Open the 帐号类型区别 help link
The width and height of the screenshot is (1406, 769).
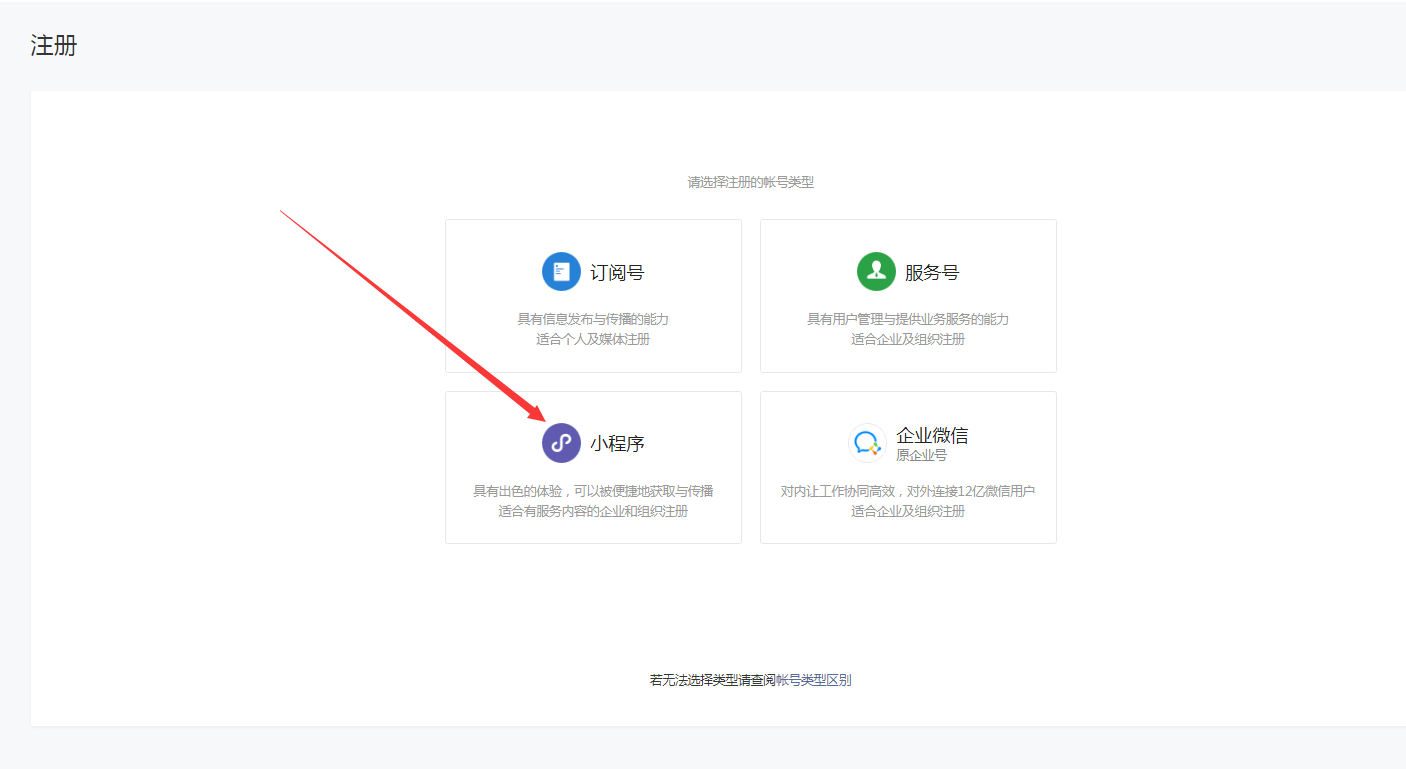(x=814, y=680)
